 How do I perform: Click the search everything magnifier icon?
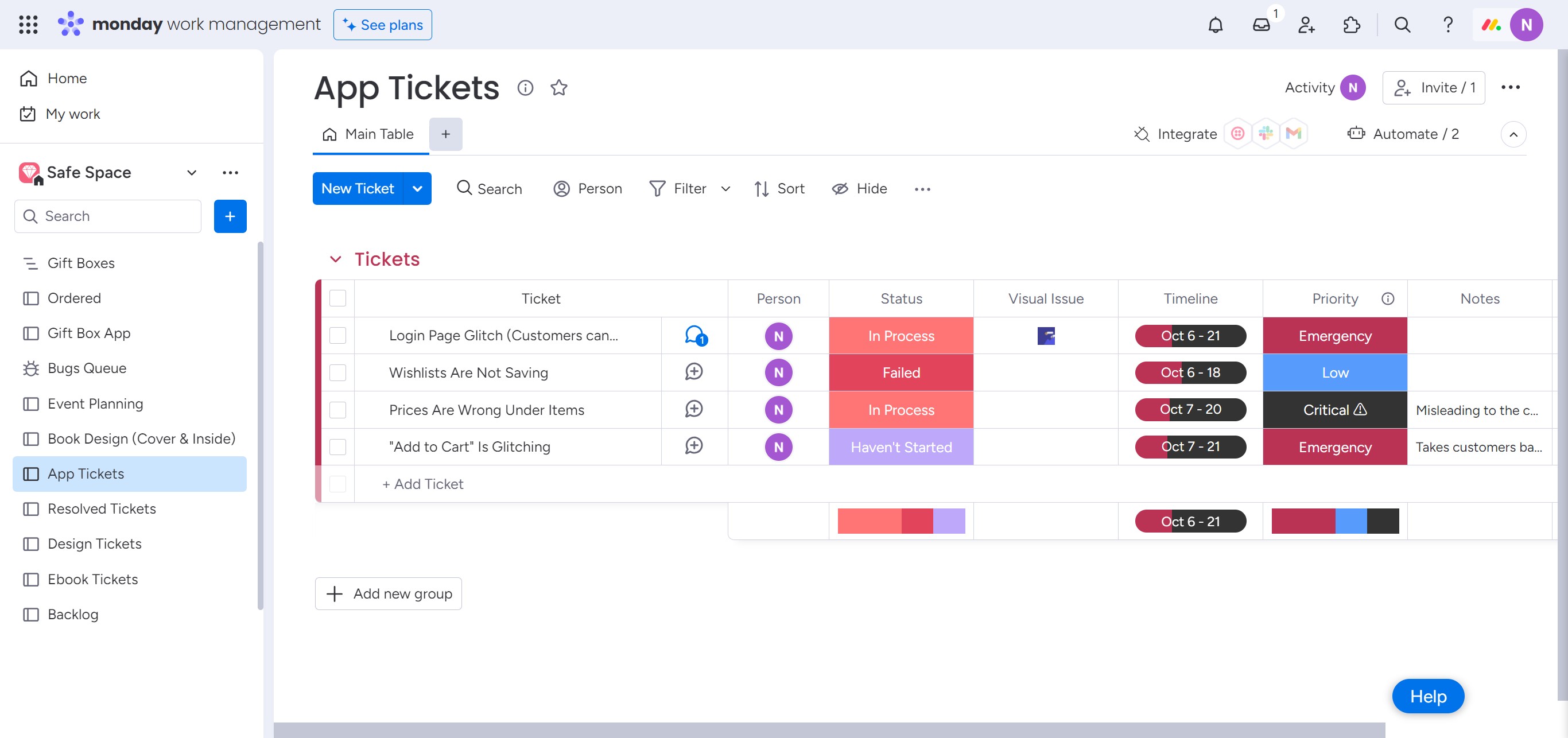pyautogui.click(x=1402, y=25)
